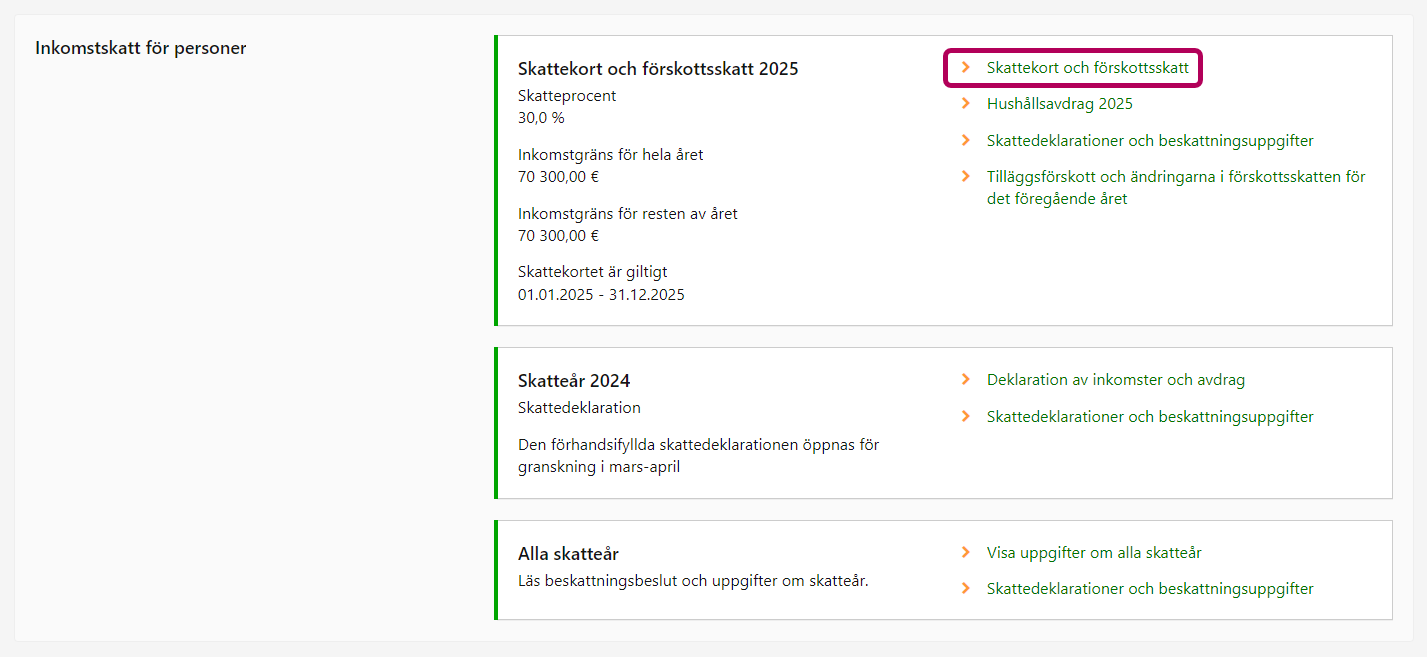The width and height of the screenshot is (1427, 657).
Task: Open Skattedeklarationer och beskattningsuppgifter under Alla skatteår
Action: click(x=1149, y=589)
